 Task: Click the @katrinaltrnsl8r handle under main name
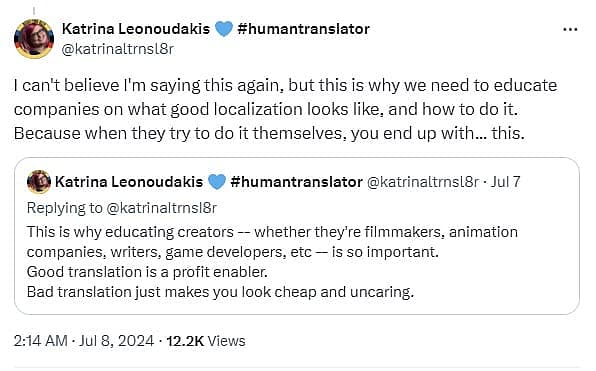coord(117,49)
